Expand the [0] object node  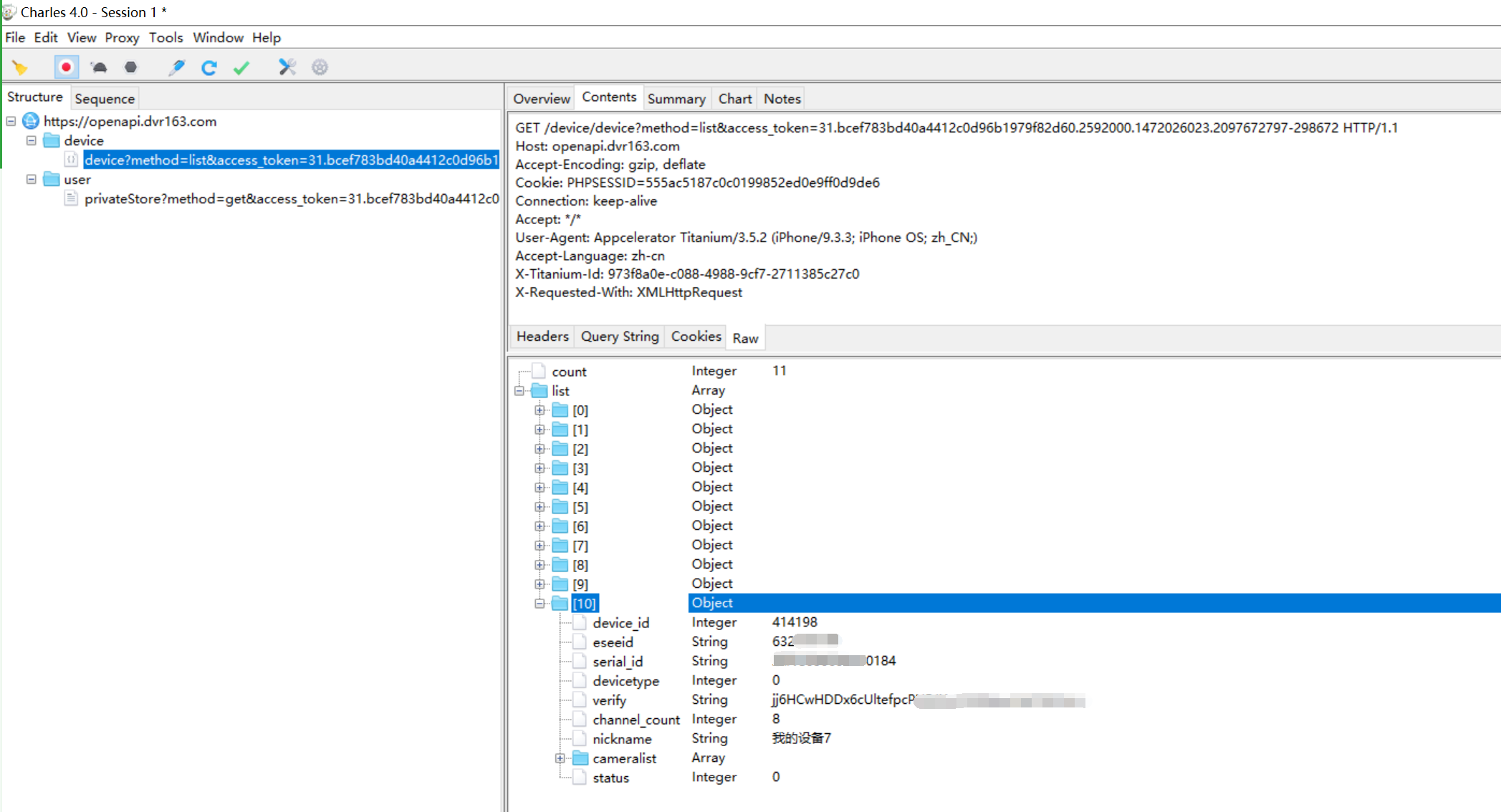[x=540, y=410]
